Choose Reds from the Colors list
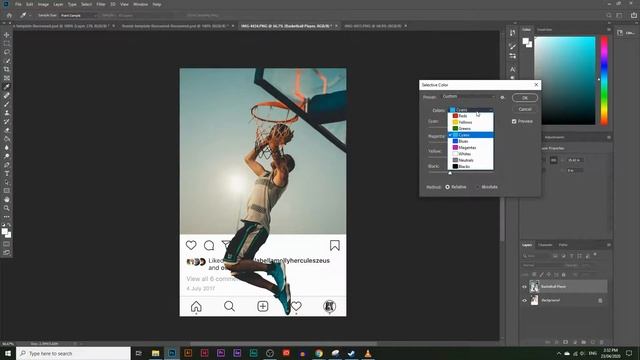The height and width of the screenshot is (360, 640). click(471, 116)
